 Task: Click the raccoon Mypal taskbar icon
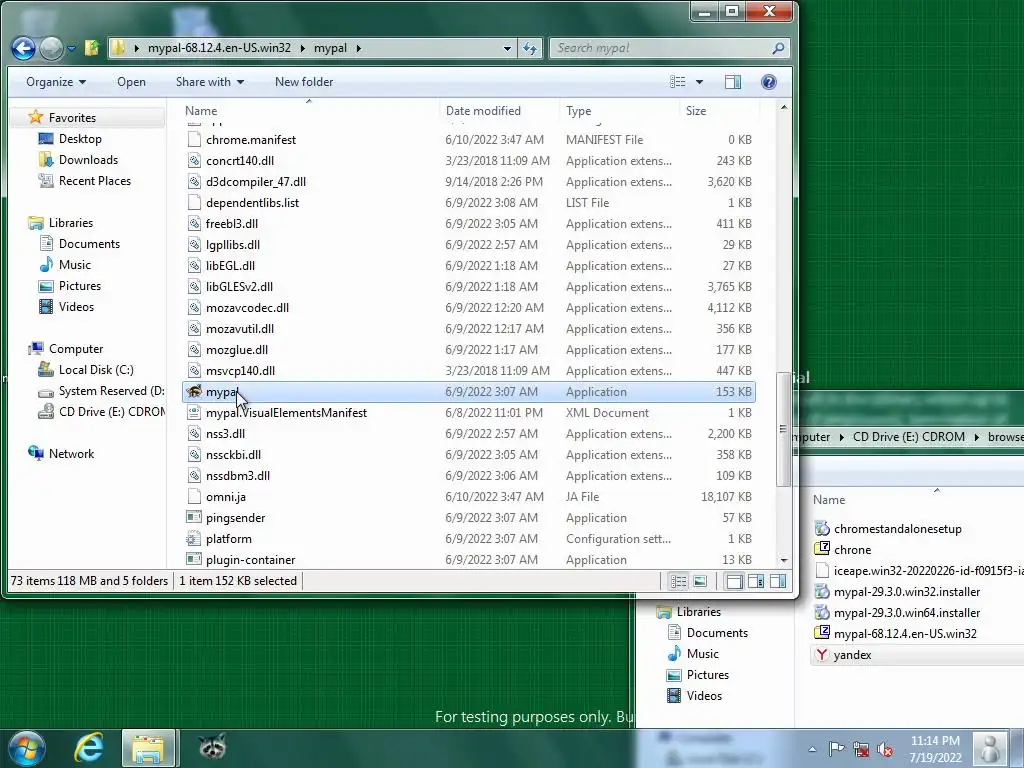(212, 748)
